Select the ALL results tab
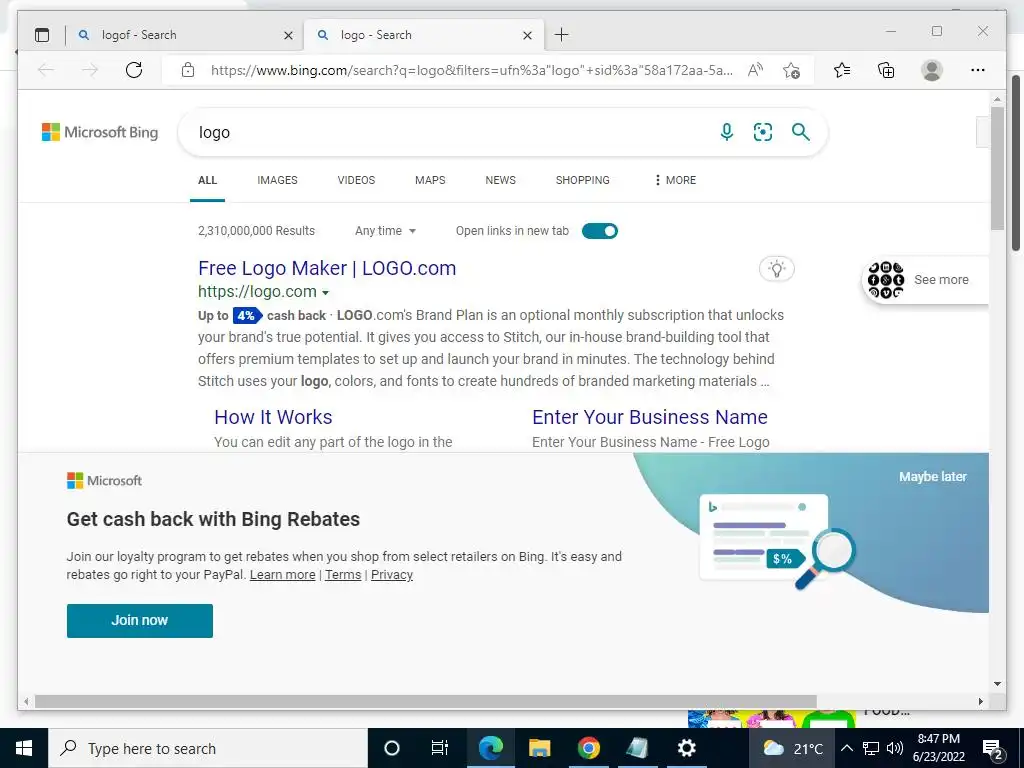 [208, 180]
